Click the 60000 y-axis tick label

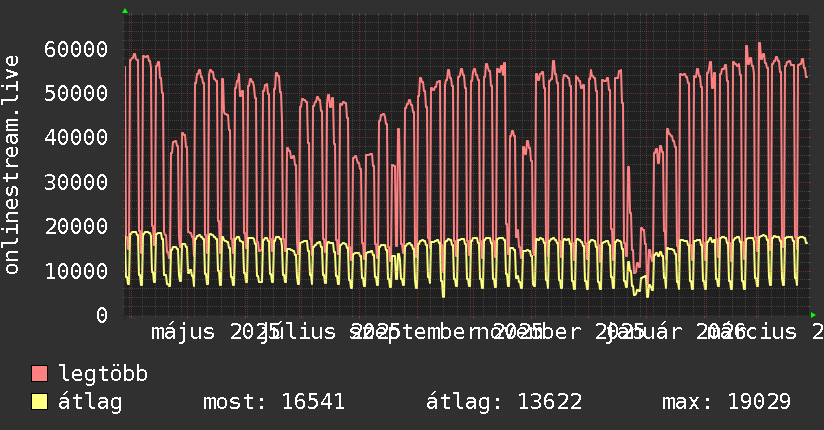click(x=76, y=49)
